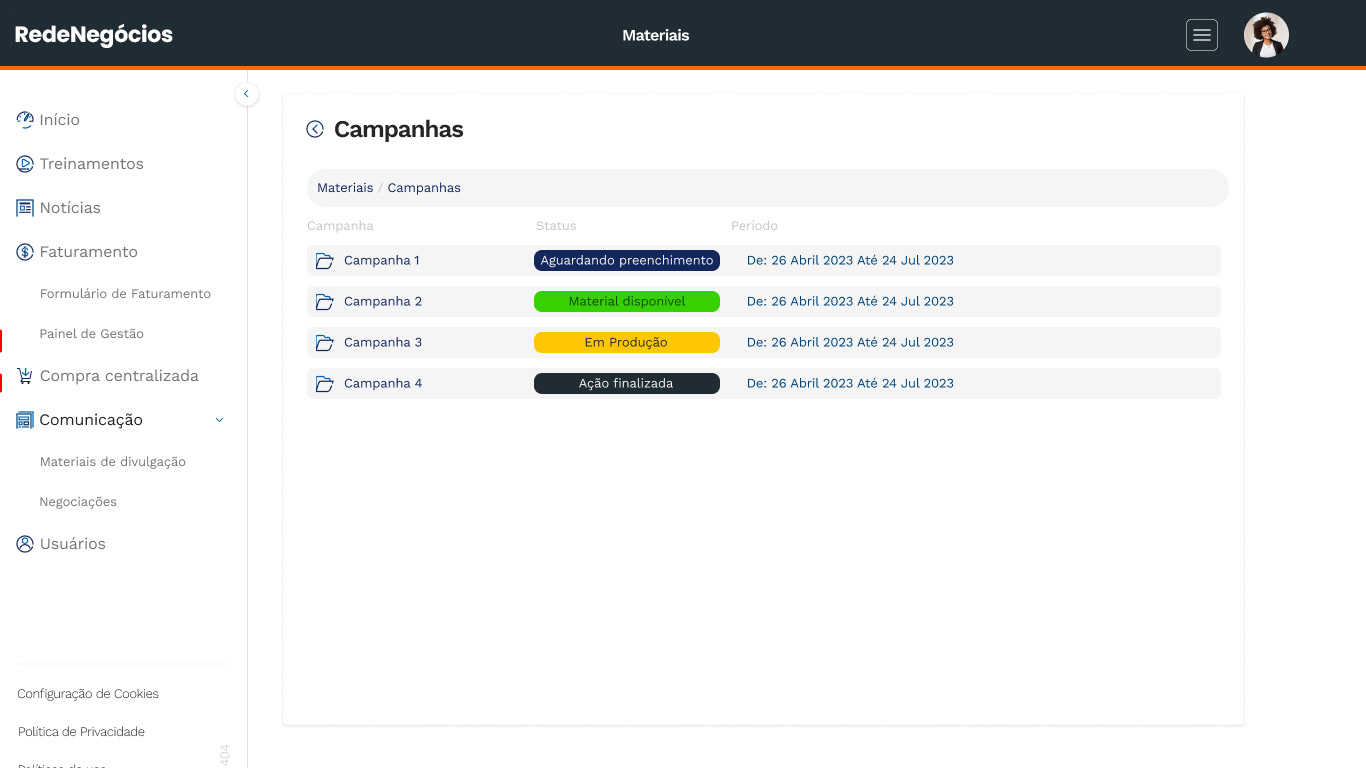Image resolution: width=1366 pixels, height=768 pixels.
Task: Select Painel de Gestão menu item
Action: [91, 334]
